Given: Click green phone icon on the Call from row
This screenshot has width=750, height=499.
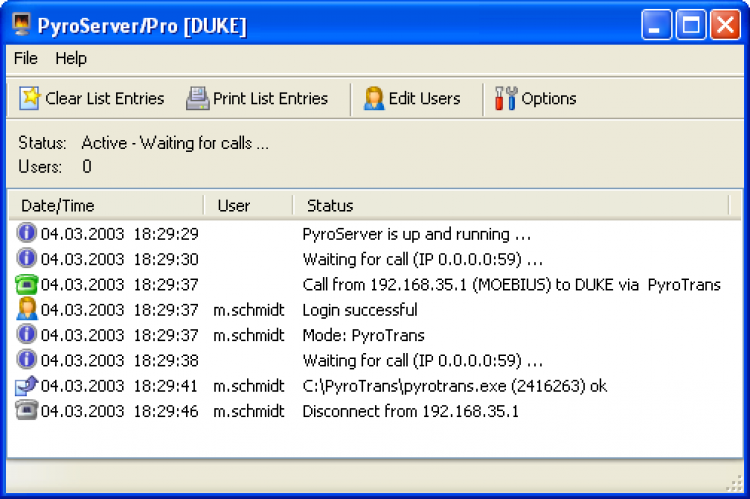Looking at the screenshot, I should pos(27,285).
